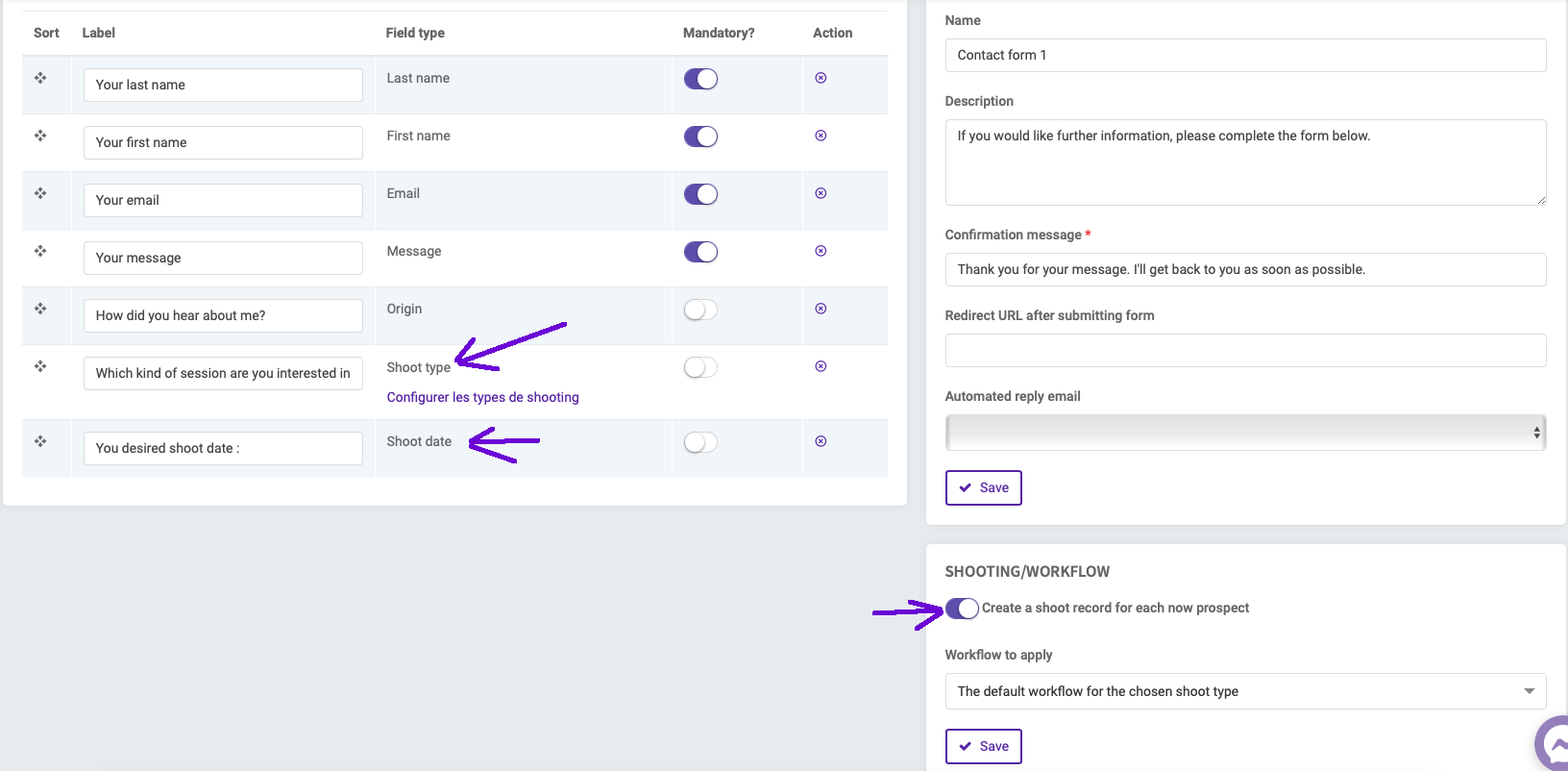Screen dimensions: 1568x771
Task: Grab the sort handle for Your email row
Action: (40, 193)
